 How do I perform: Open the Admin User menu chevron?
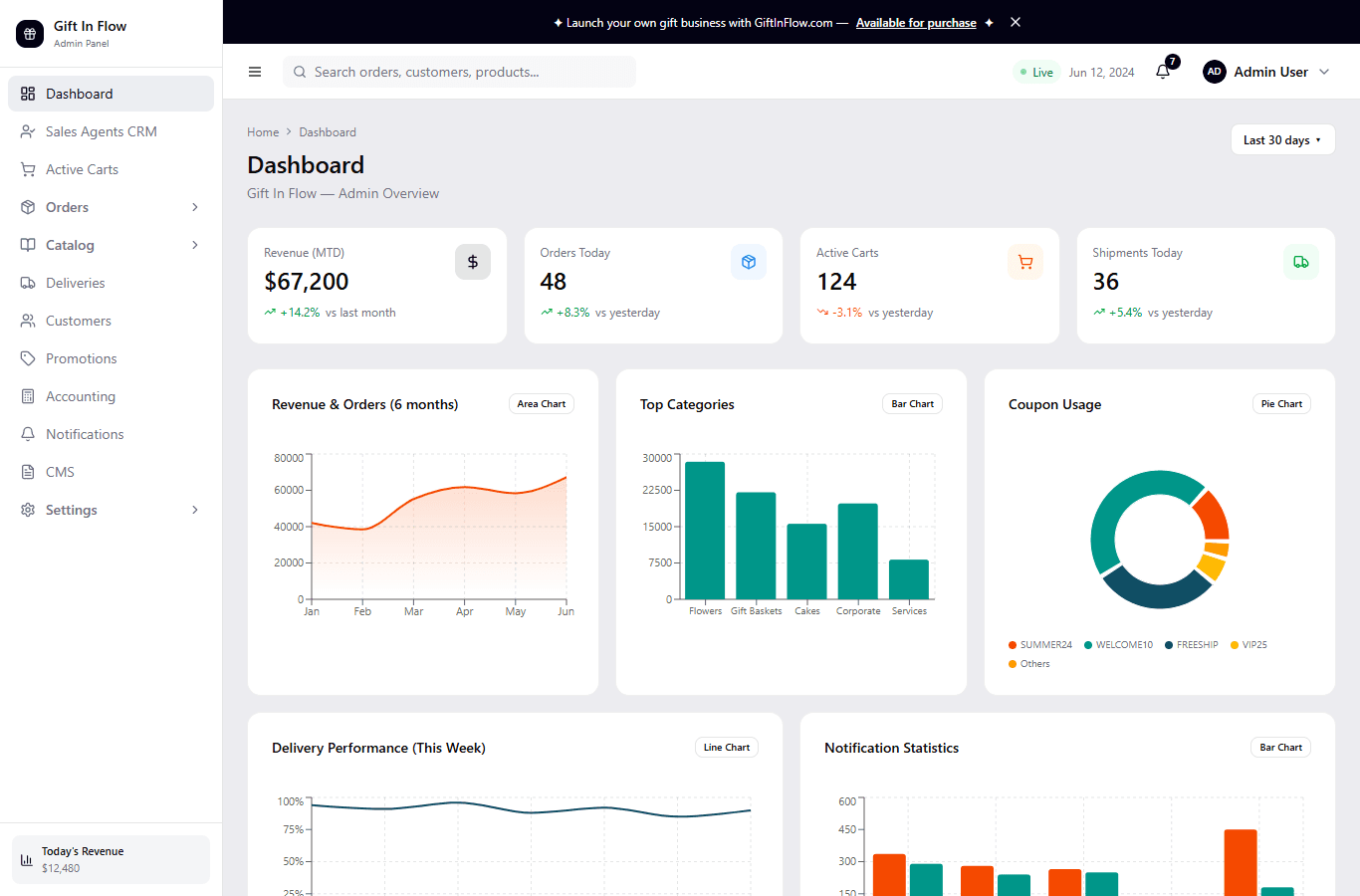[x=1324, y=72]
